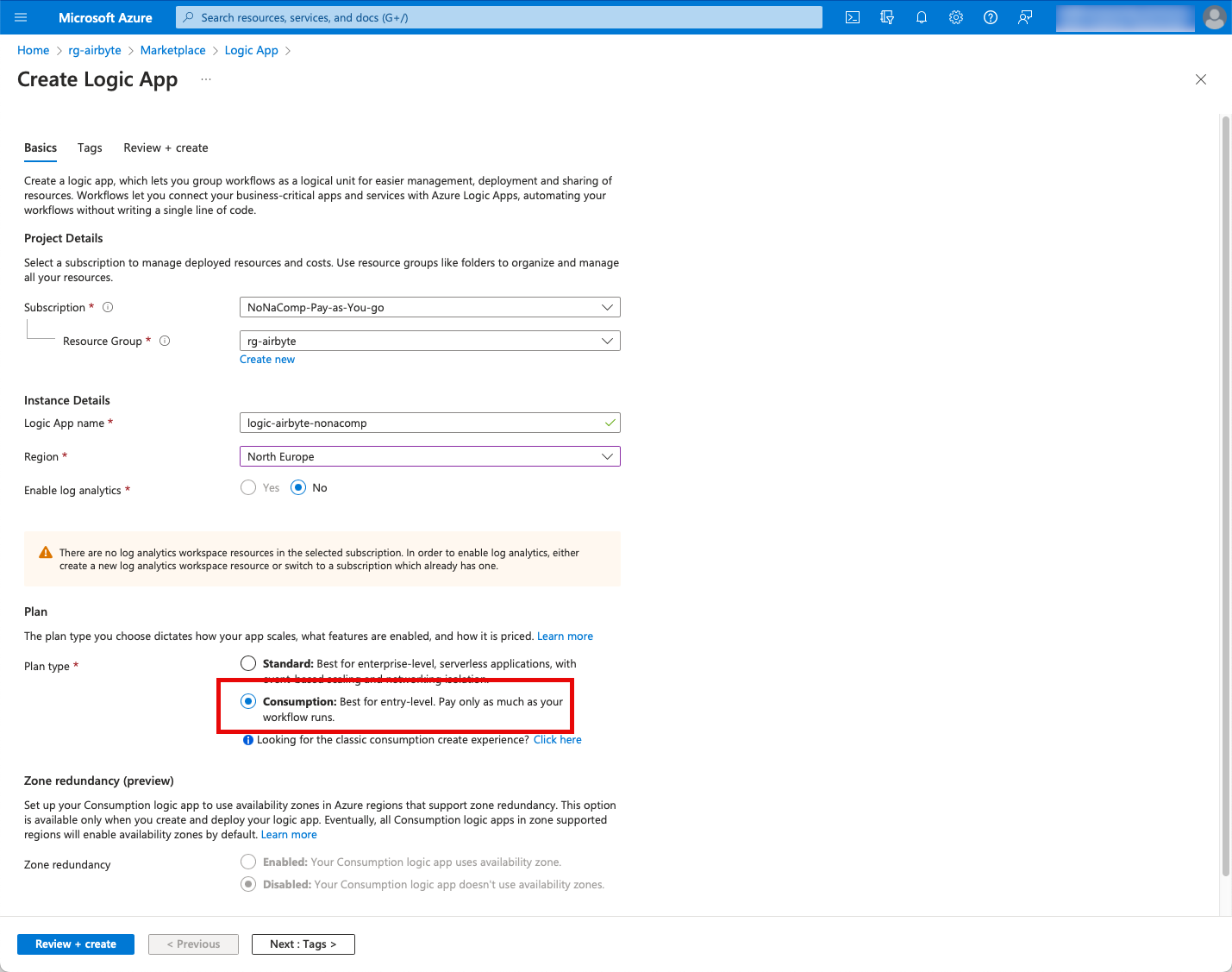This screenshot has width=1232, height=972.
Task: Click the feedback icon in header
Action: pyautogui.click(x=1025, y=17)
